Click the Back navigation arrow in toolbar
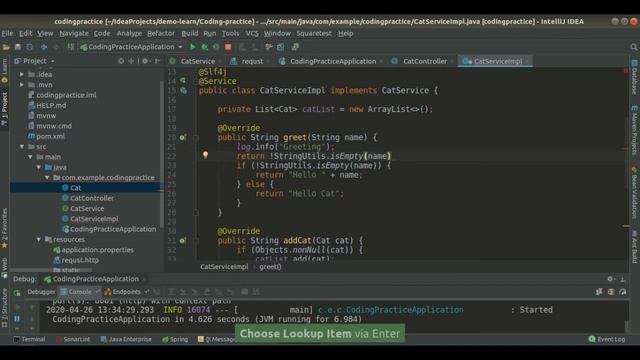This screenshot has width=640, height=360. (x=44, y=47)
